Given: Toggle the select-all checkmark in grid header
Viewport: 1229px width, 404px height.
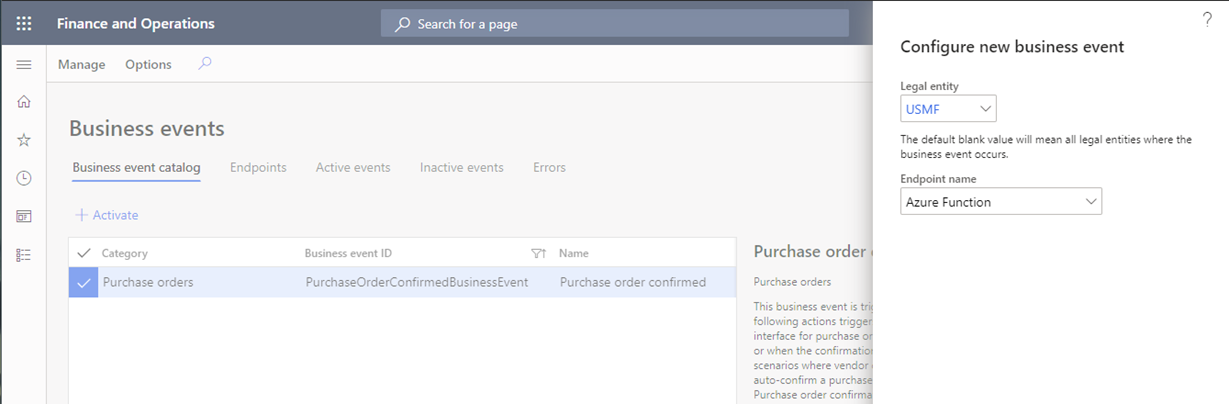Looking at the screenshot, I should [83, 253].
